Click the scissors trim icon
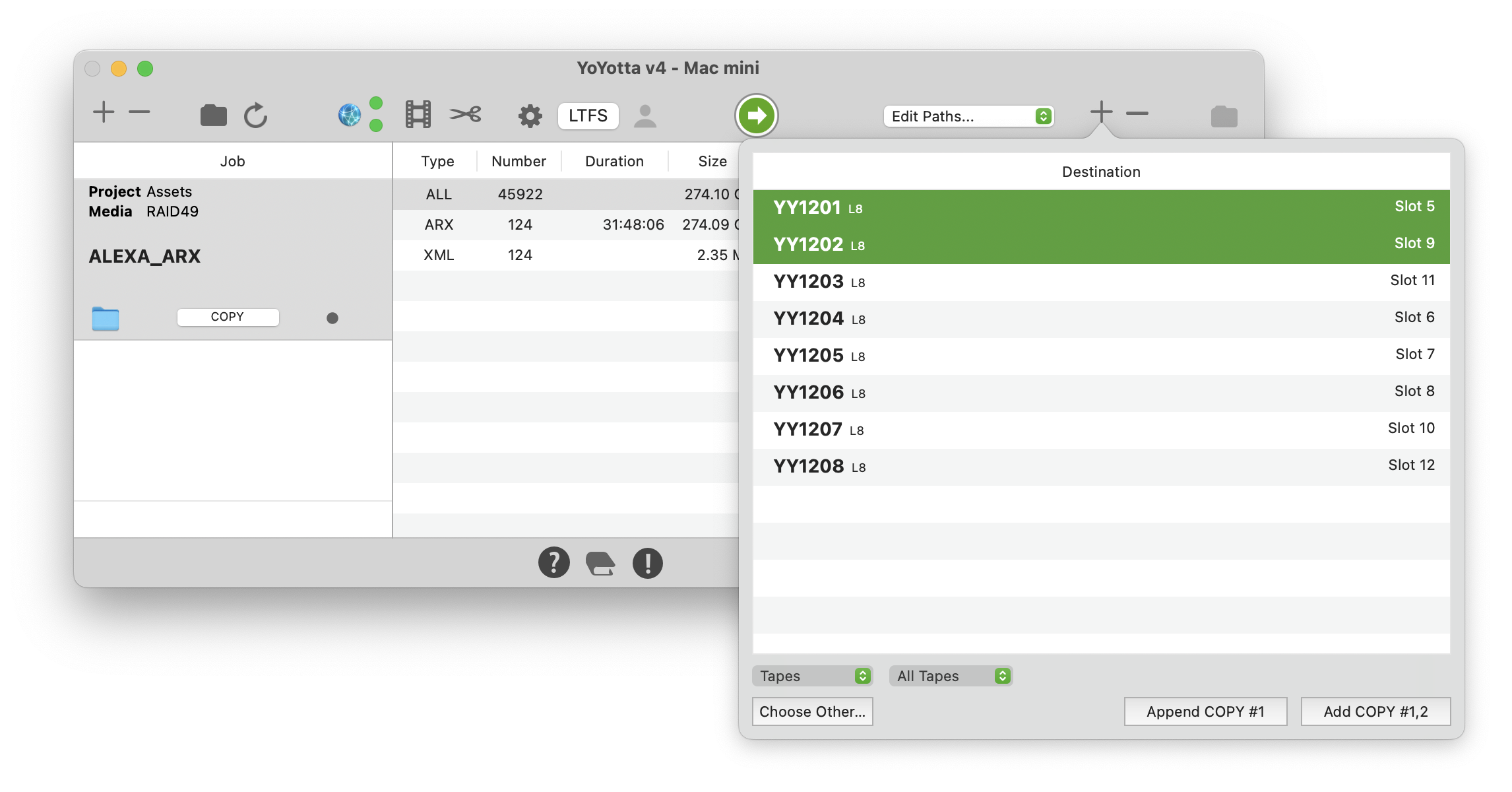This screenshot has height=792, width=1512. tap(465, 115)
